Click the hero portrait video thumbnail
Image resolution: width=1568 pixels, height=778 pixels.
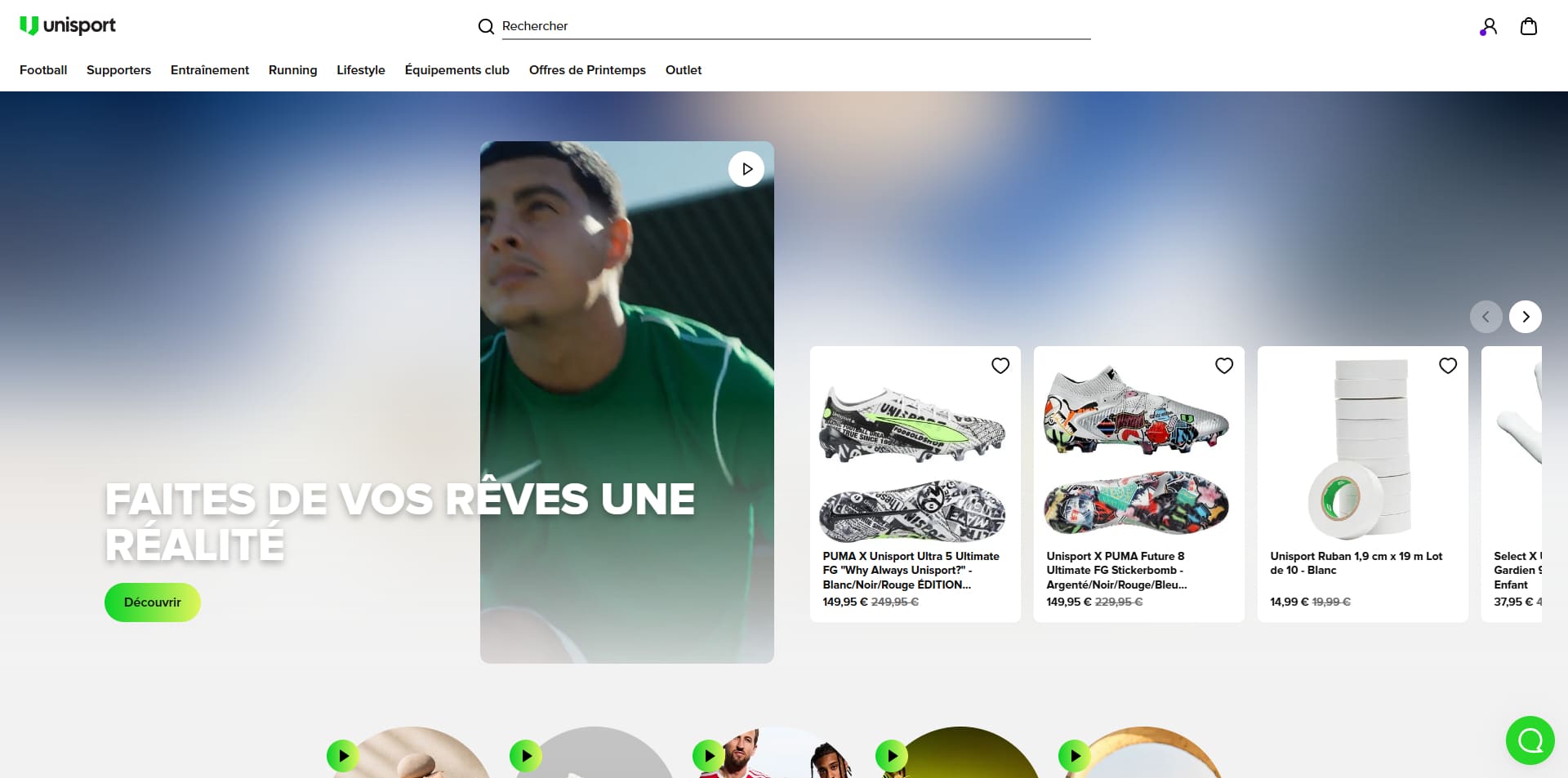click(x=627, y=402)
